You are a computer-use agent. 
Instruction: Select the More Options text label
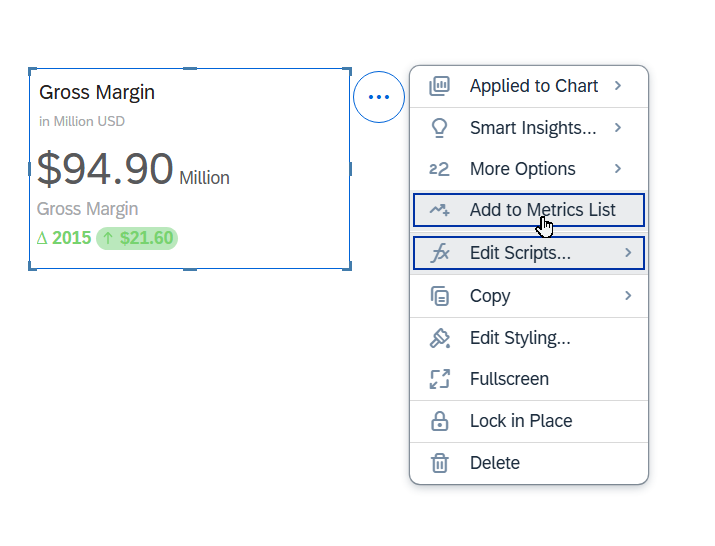click(x=522, y=169)
